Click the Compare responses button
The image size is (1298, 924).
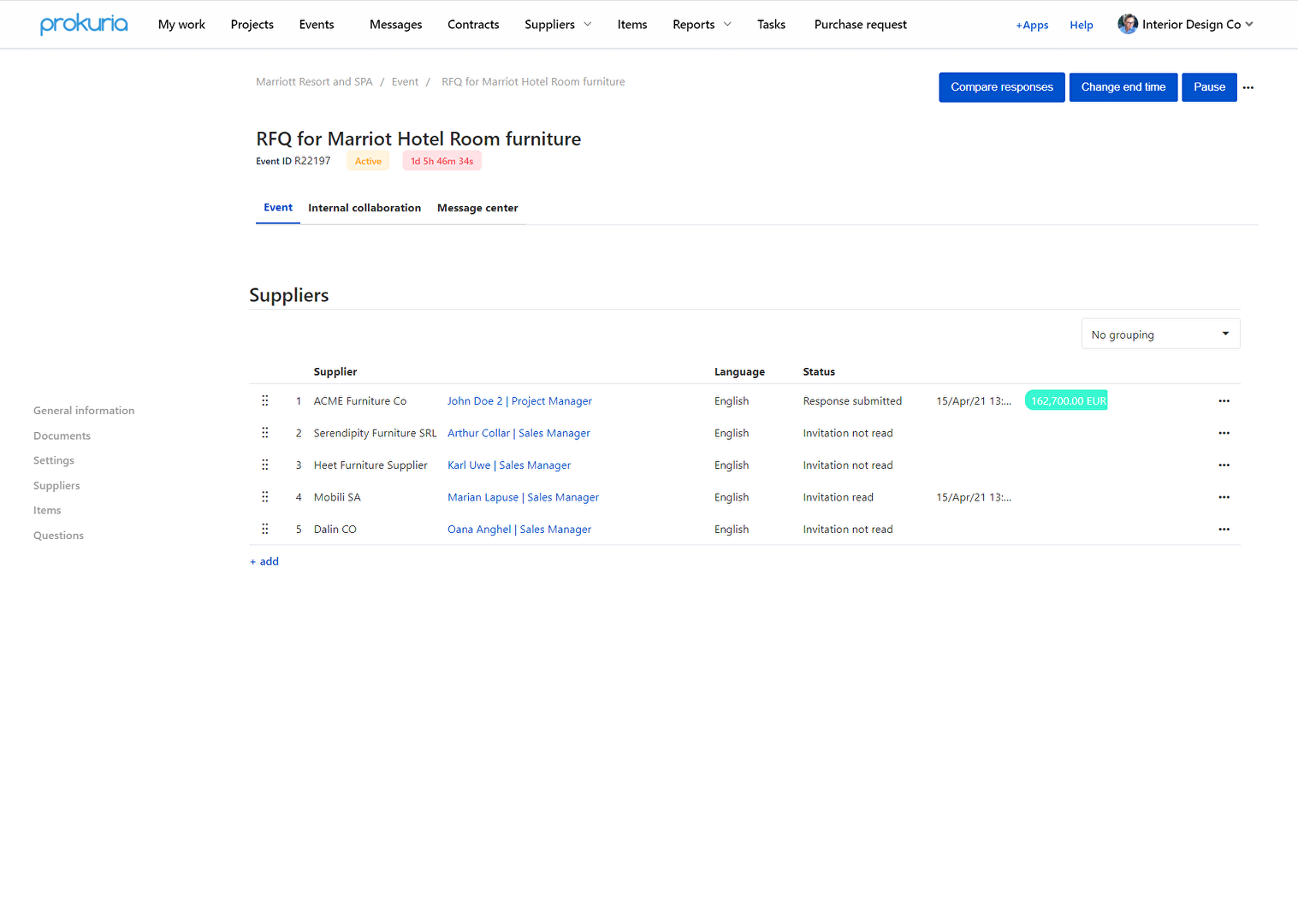coord(1002,87)
